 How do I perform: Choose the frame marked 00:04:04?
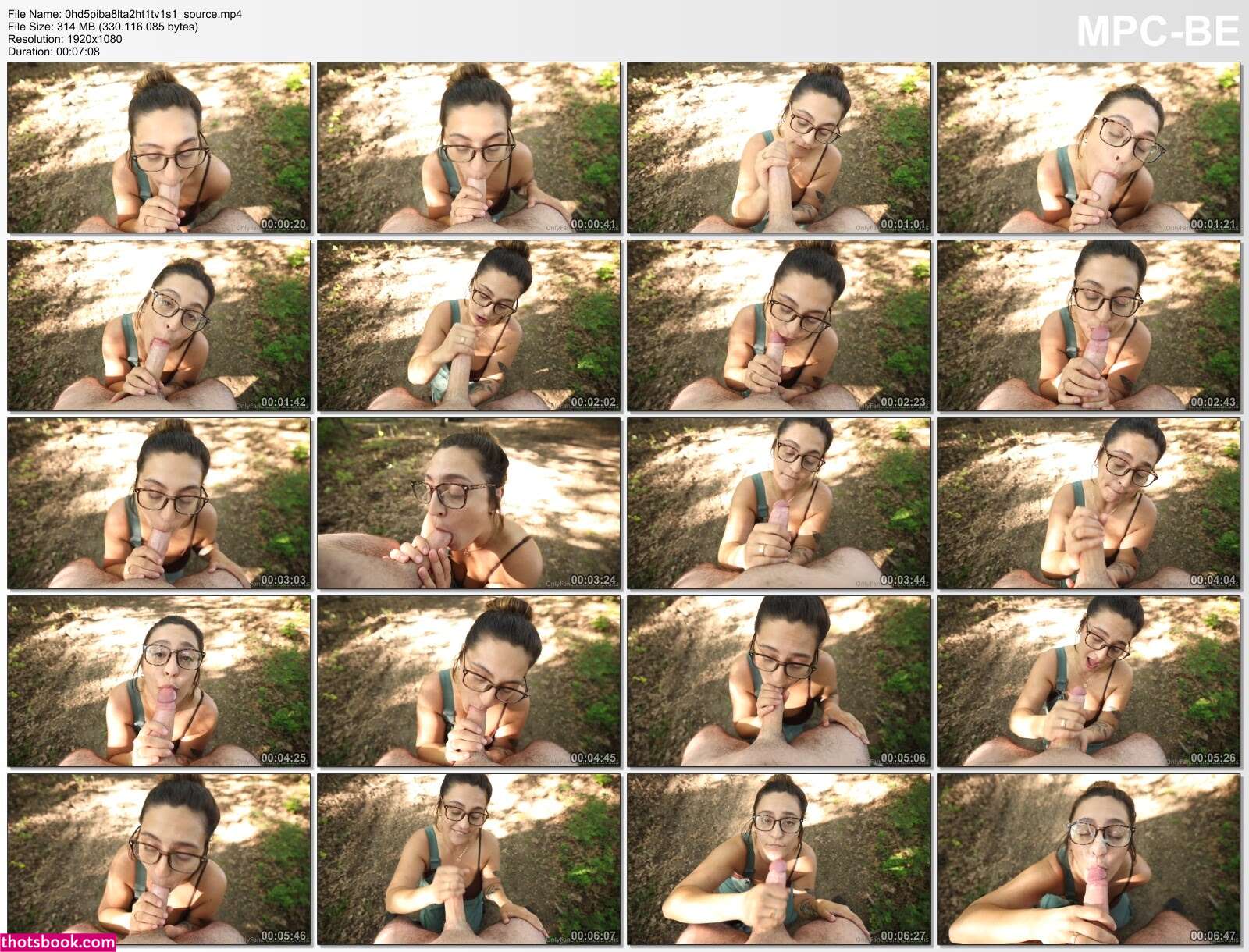pos(1088,503)
